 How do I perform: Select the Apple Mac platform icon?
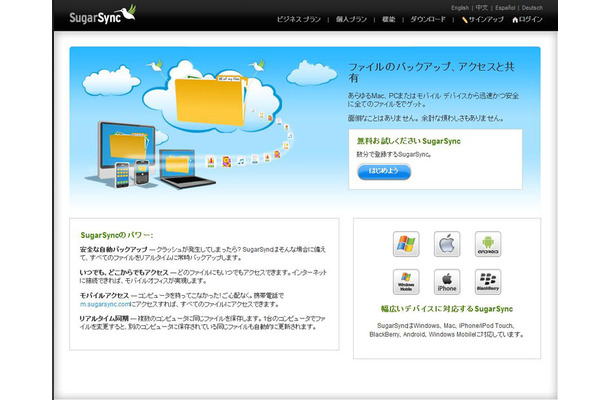(x=447, y=244)
